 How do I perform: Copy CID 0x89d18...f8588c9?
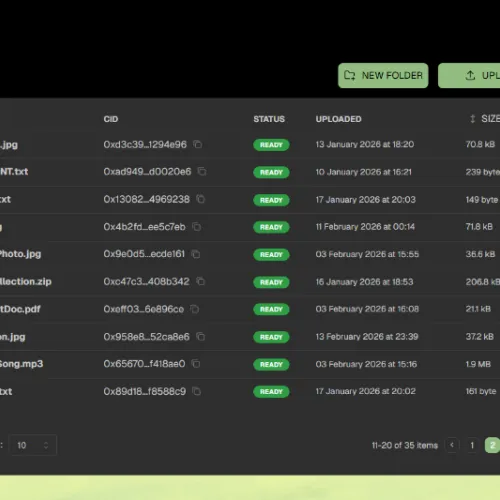click(x=197, y=391)
